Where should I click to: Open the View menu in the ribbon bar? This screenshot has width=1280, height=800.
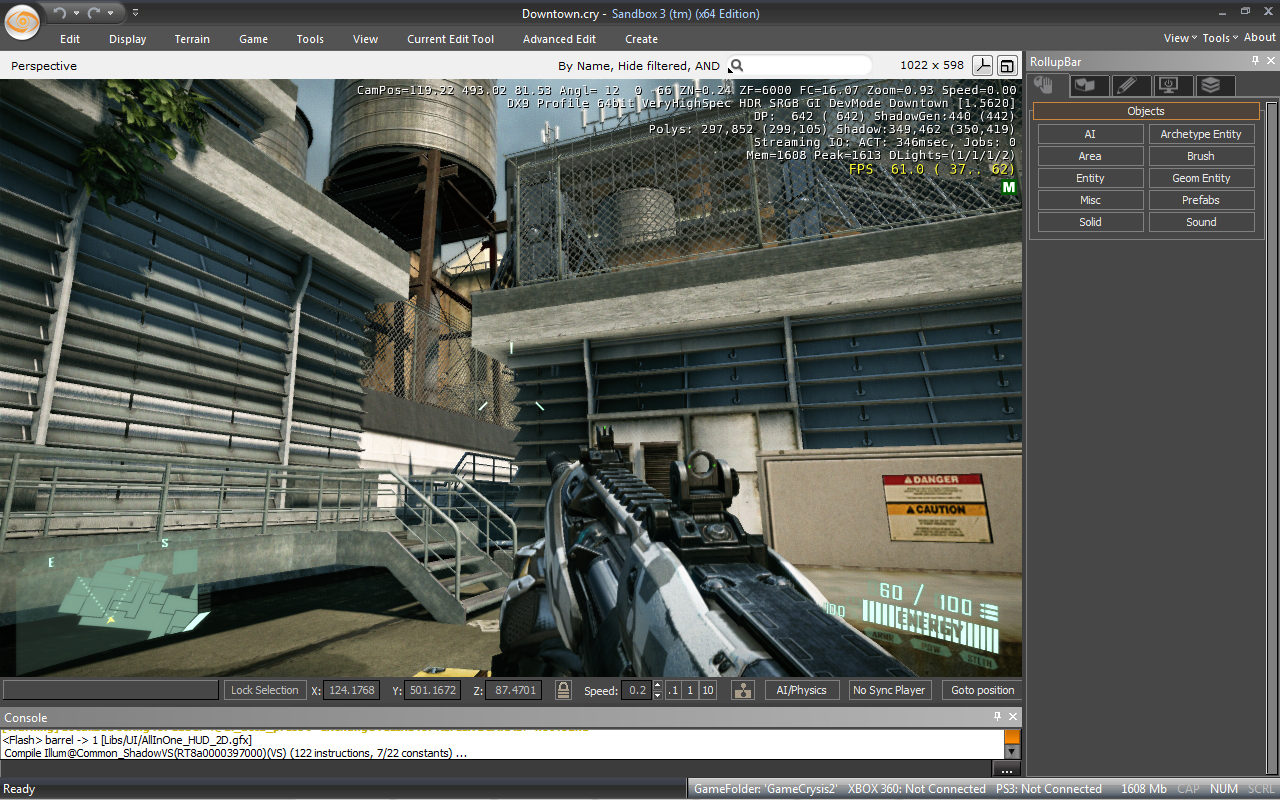pyautogui.click(x=366, y=39)
